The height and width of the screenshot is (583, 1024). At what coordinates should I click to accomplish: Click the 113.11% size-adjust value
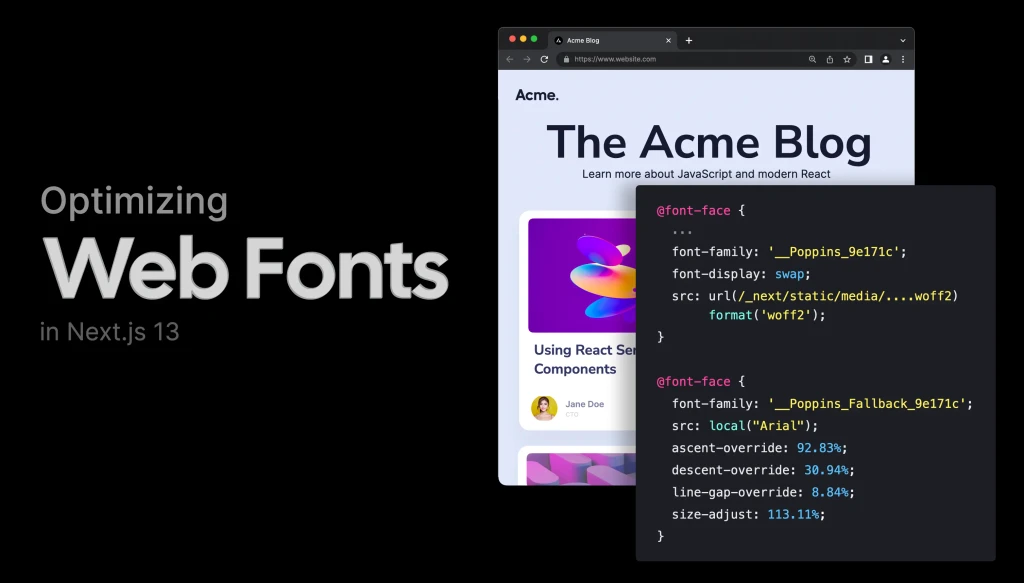coord(793,514)
